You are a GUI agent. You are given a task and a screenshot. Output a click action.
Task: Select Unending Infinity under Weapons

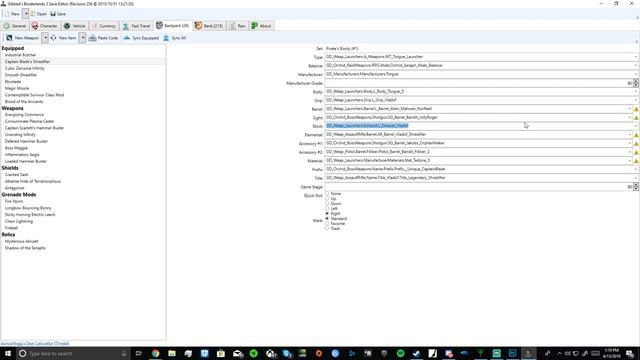20,135
